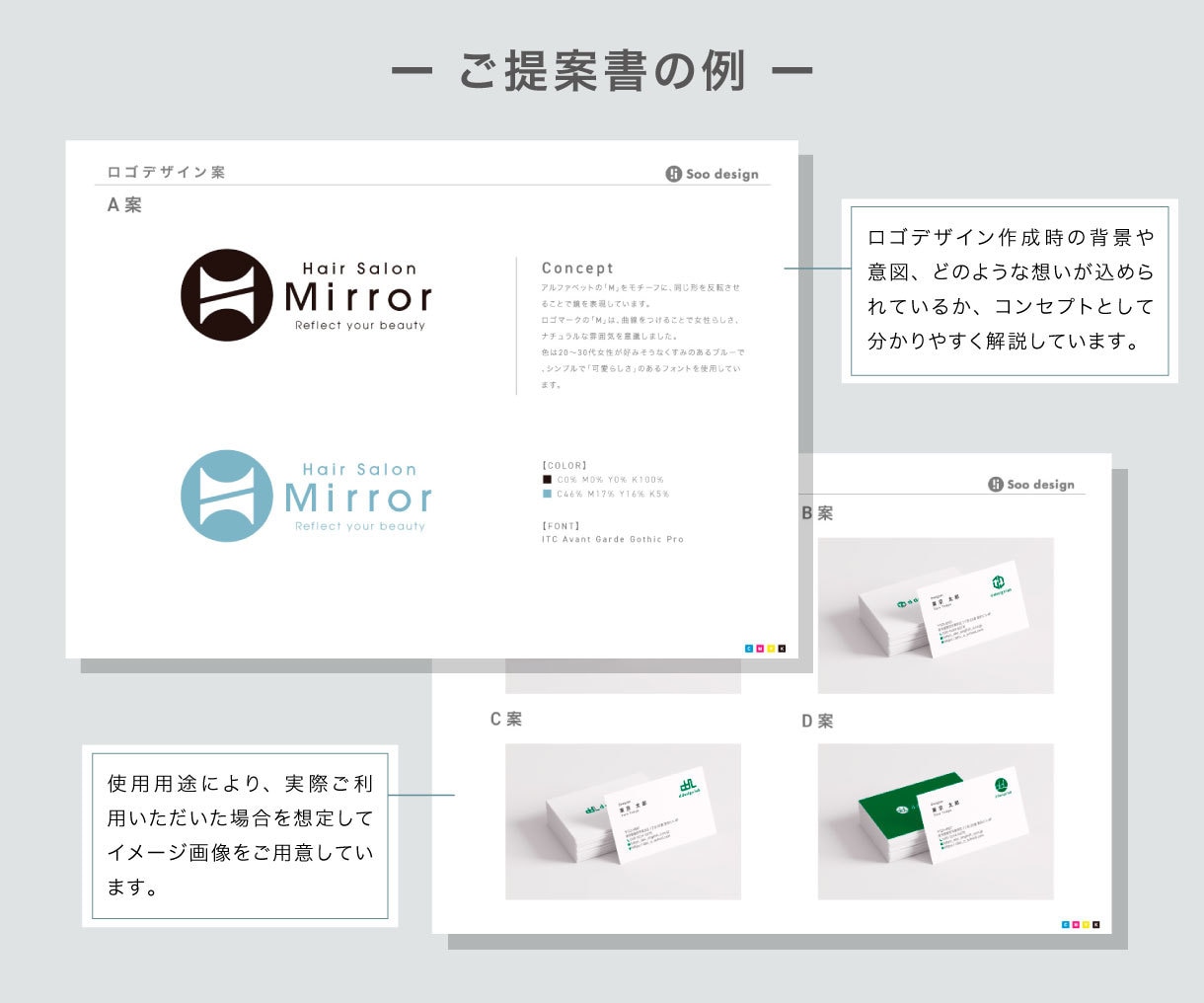Click the Soo design logo on front page

(712, 174)
